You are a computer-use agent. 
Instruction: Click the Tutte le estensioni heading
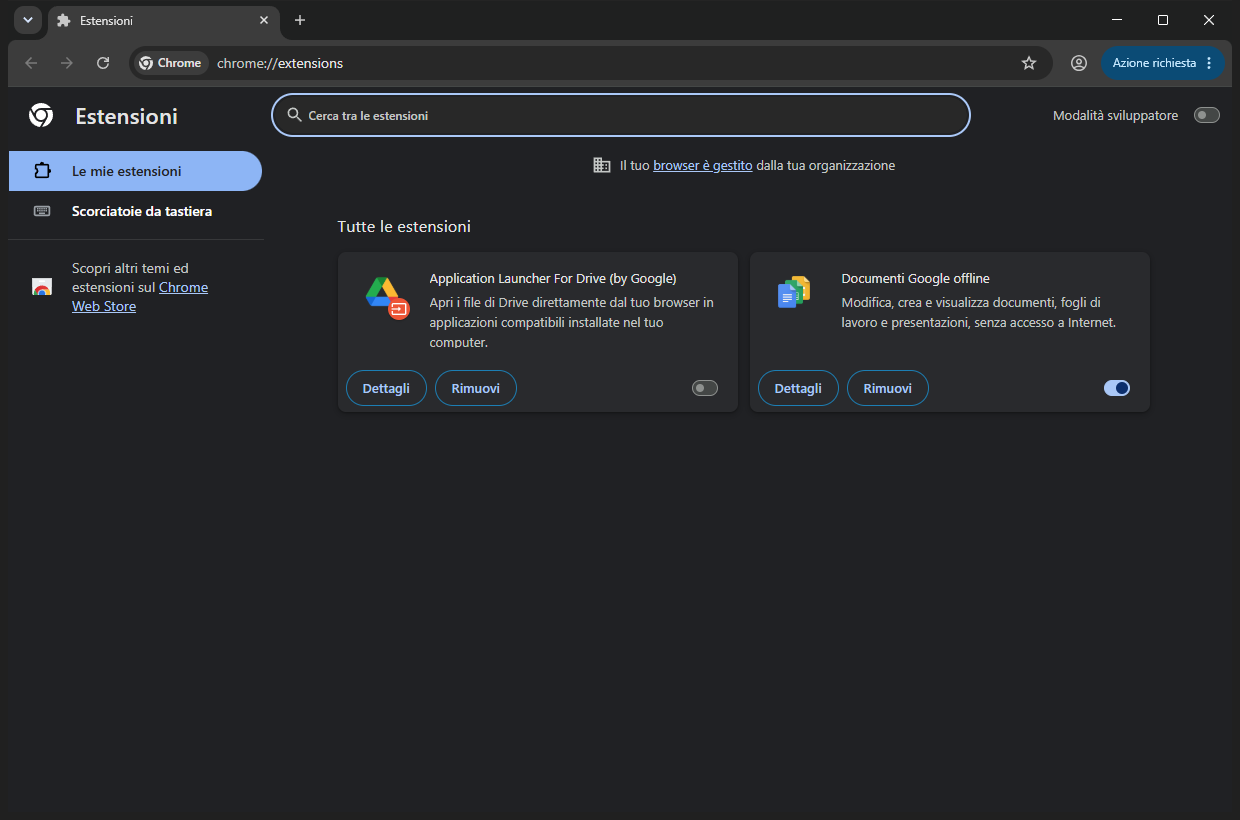[404, 227]
